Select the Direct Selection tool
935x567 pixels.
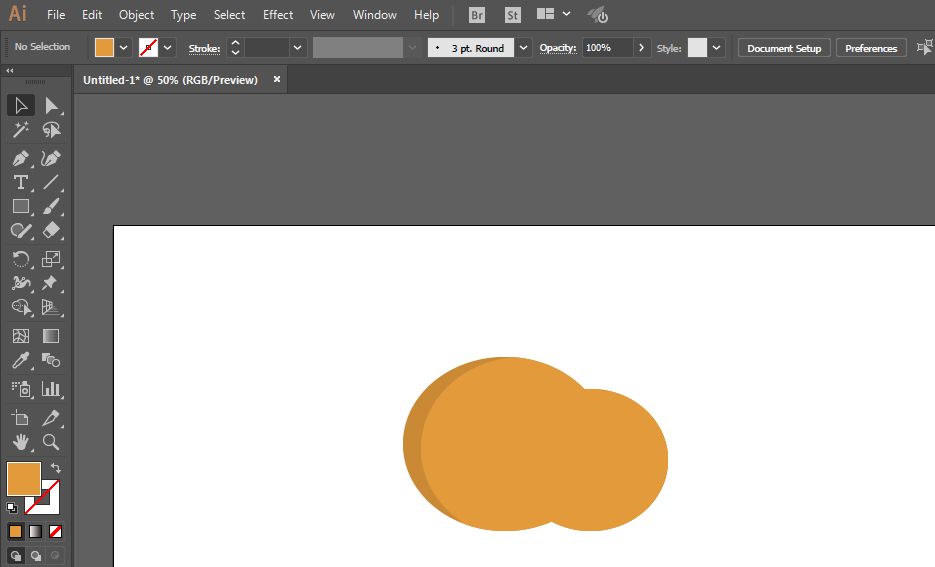click(51, 106)
